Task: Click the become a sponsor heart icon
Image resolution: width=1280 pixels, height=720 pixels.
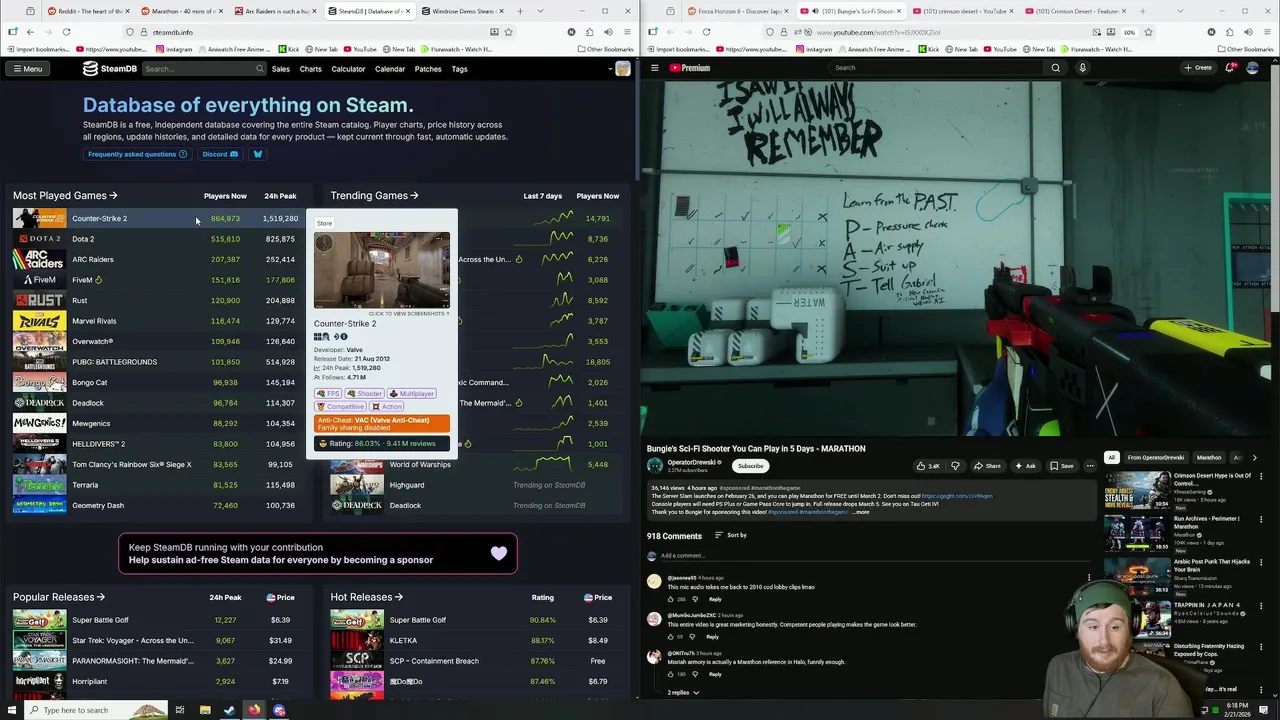Action: pos(499,553)
